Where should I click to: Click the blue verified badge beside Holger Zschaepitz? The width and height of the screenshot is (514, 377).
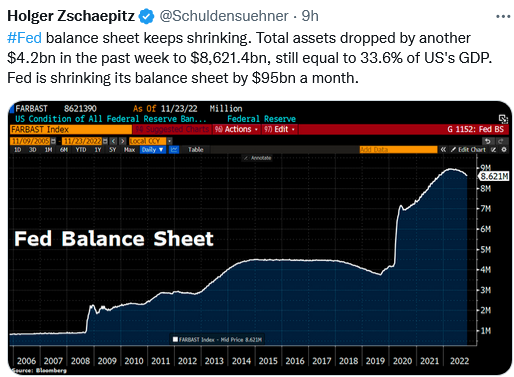(x=146, y=16)
